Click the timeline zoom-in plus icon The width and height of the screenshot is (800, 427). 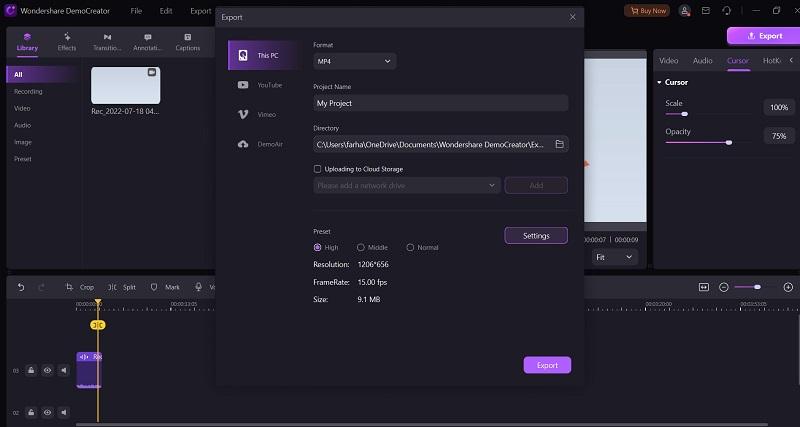coord(788,287)
